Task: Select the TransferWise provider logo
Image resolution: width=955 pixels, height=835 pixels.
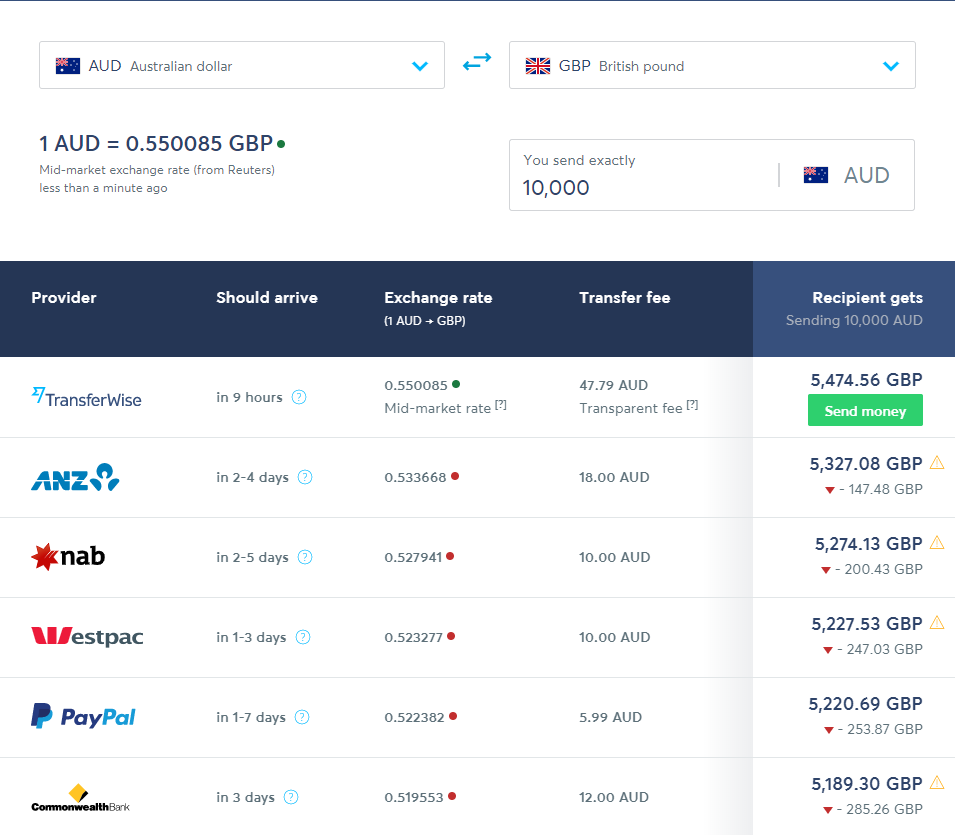Action: pos(87,398)
